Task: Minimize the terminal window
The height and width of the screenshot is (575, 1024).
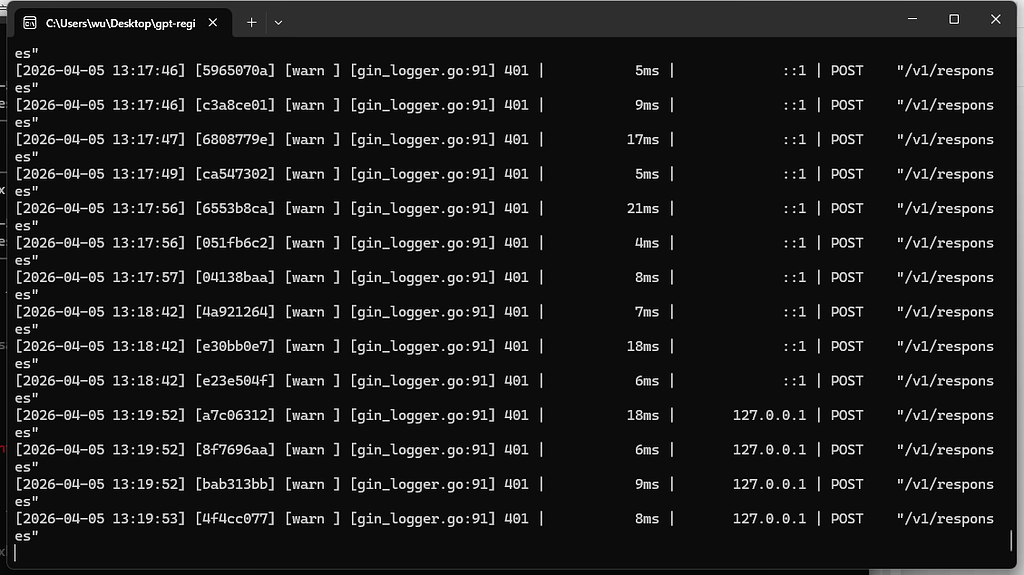Action: 912,19
